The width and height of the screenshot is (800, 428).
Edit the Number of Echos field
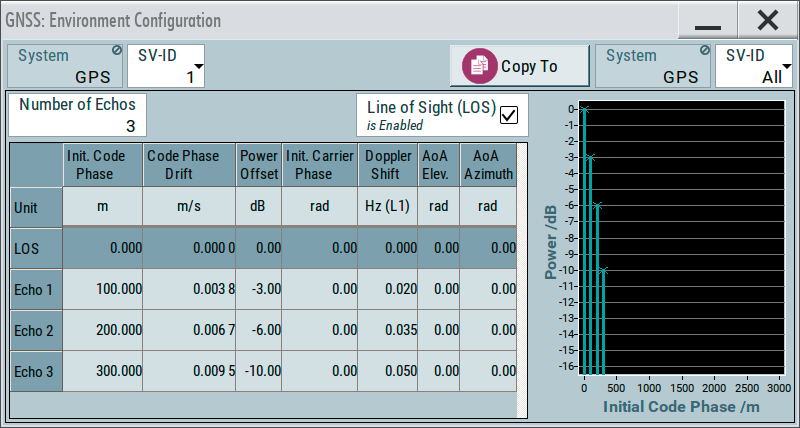point(77,115)
